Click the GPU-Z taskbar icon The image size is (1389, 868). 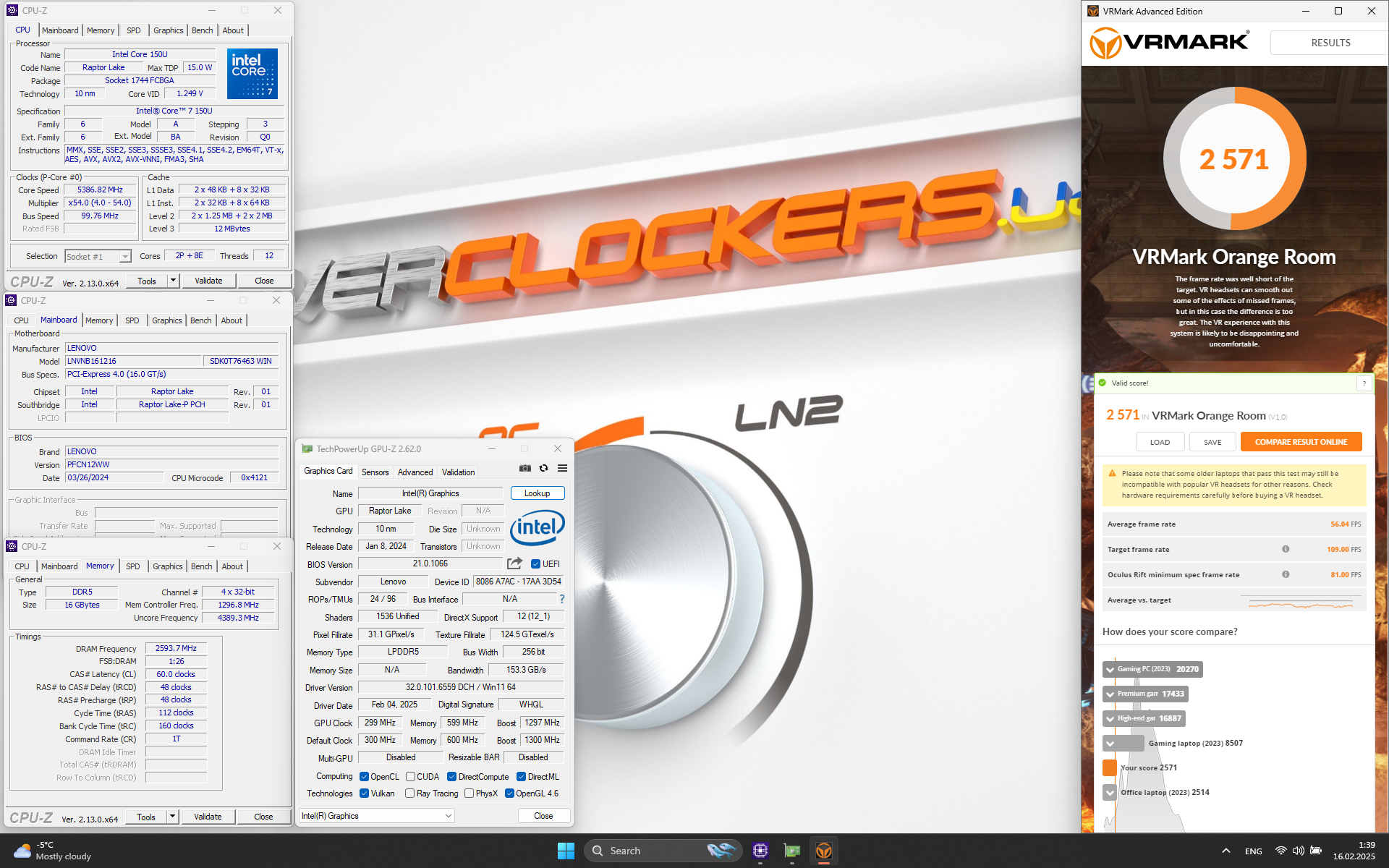(792, 851)
